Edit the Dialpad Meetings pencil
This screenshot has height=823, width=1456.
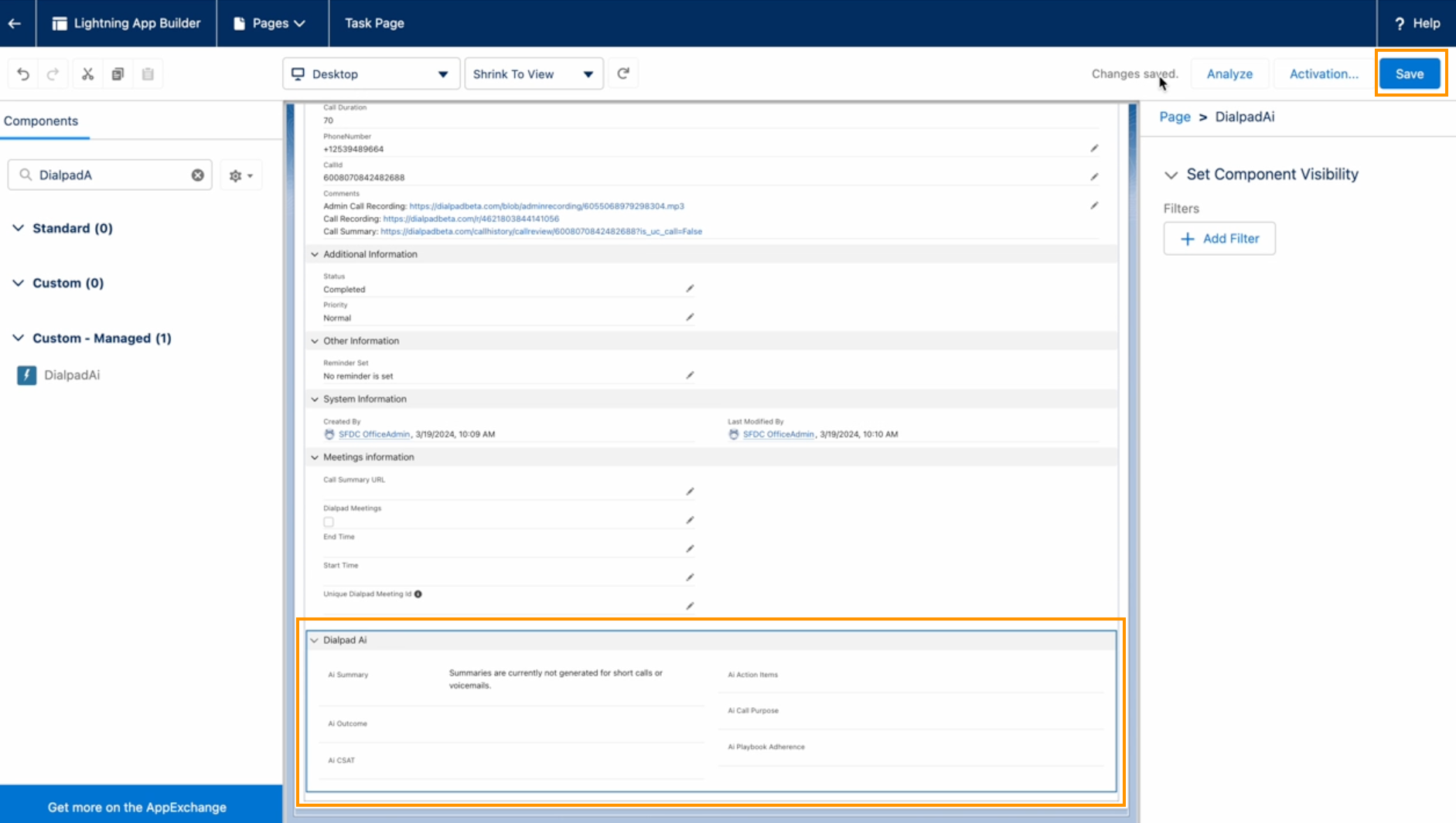point(690,520)
